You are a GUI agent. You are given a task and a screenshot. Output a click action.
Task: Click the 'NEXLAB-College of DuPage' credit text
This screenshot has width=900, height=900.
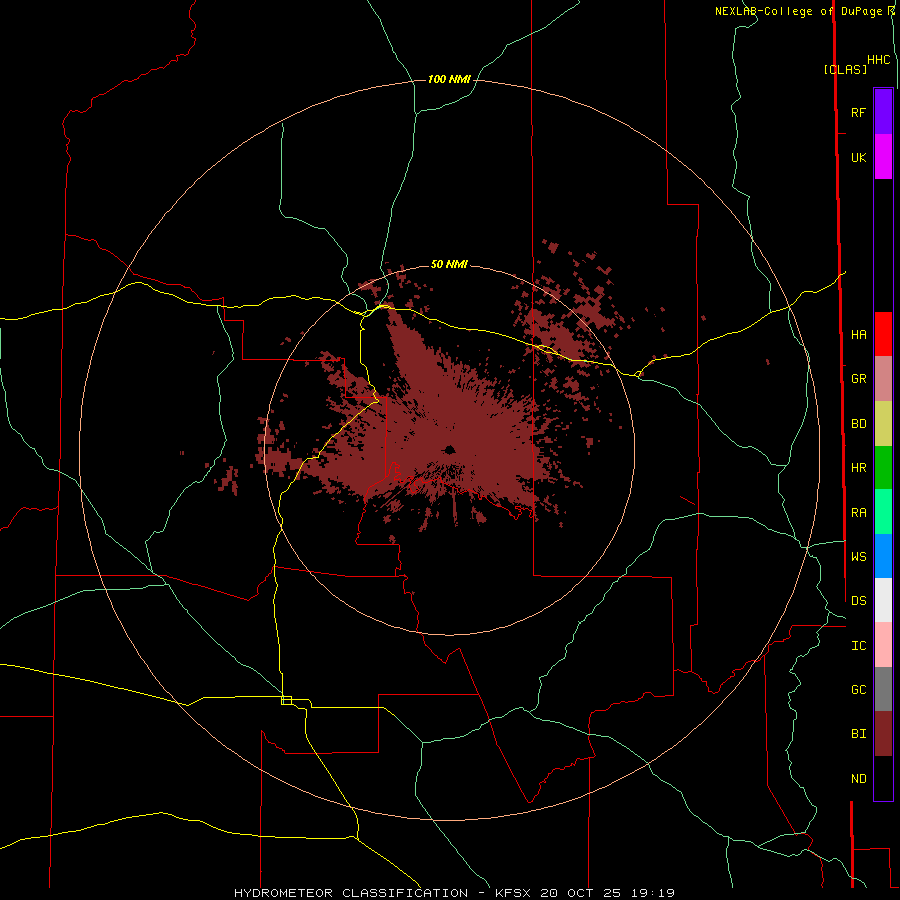[x=798, y=11]
